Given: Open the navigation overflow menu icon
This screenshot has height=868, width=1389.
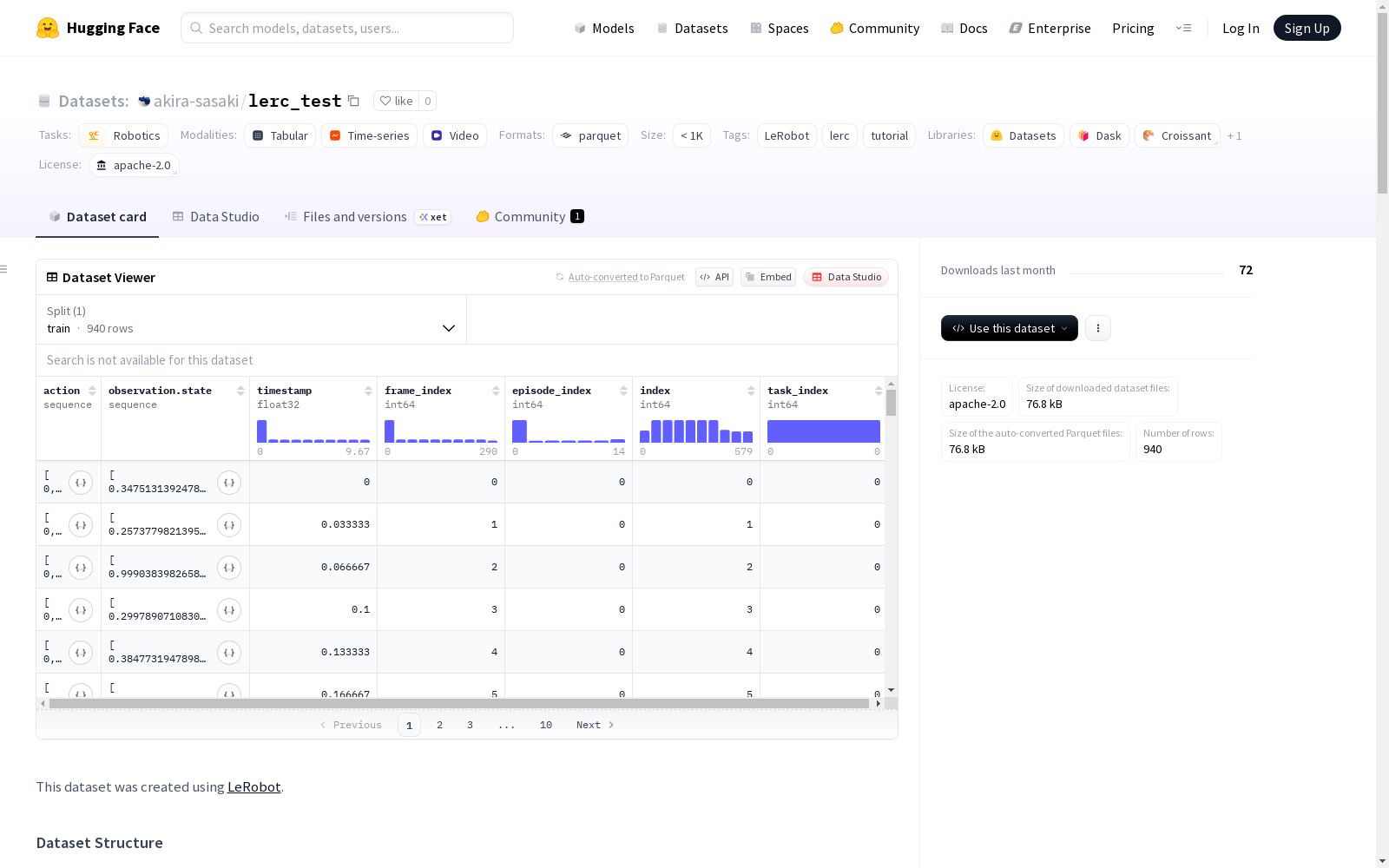Looking at the screenshot, I should click(x=1183, y=28).
